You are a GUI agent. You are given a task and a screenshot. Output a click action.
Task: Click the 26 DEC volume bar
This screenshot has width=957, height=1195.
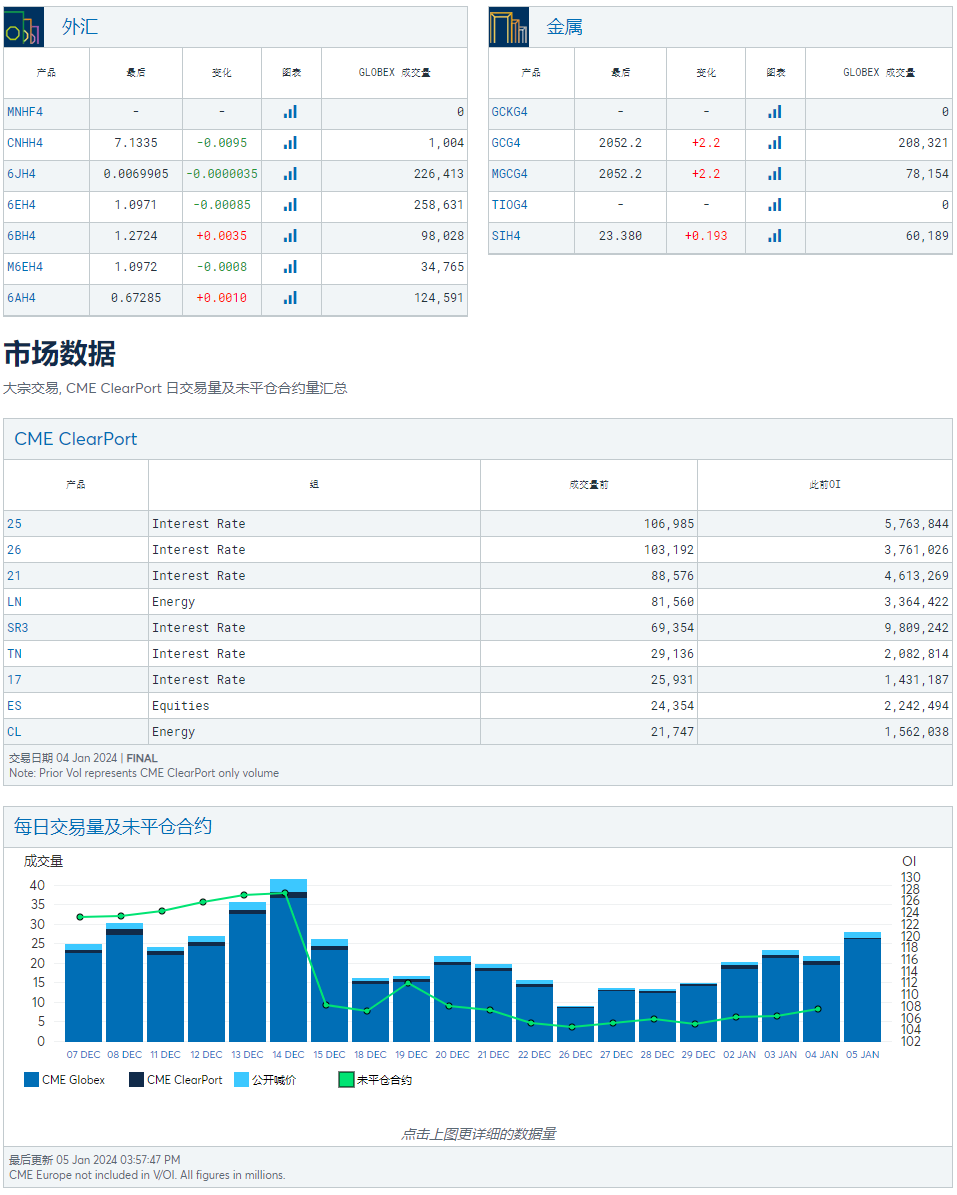tap(575, 1024)
